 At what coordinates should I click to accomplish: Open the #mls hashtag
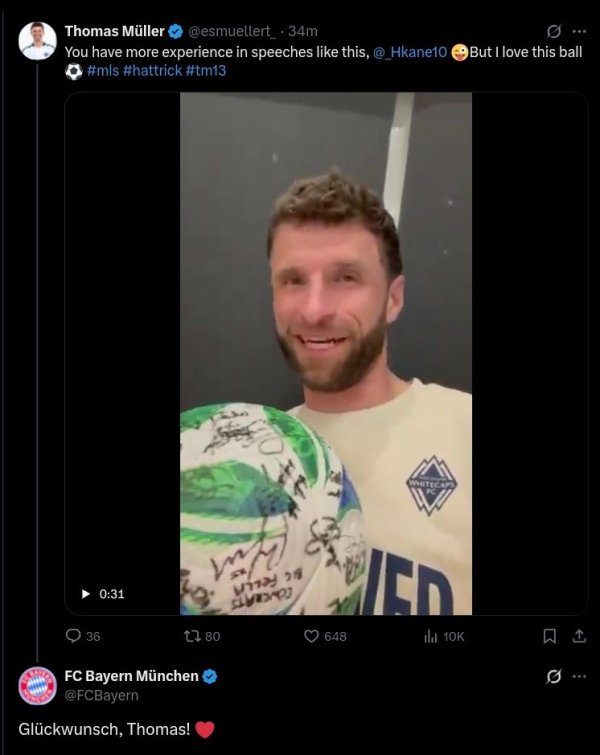(103, 71)
